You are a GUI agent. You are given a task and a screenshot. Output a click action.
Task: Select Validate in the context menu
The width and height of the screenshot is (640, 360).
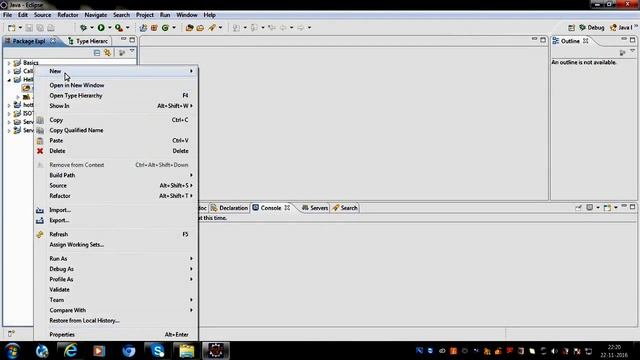coord(116,289)
